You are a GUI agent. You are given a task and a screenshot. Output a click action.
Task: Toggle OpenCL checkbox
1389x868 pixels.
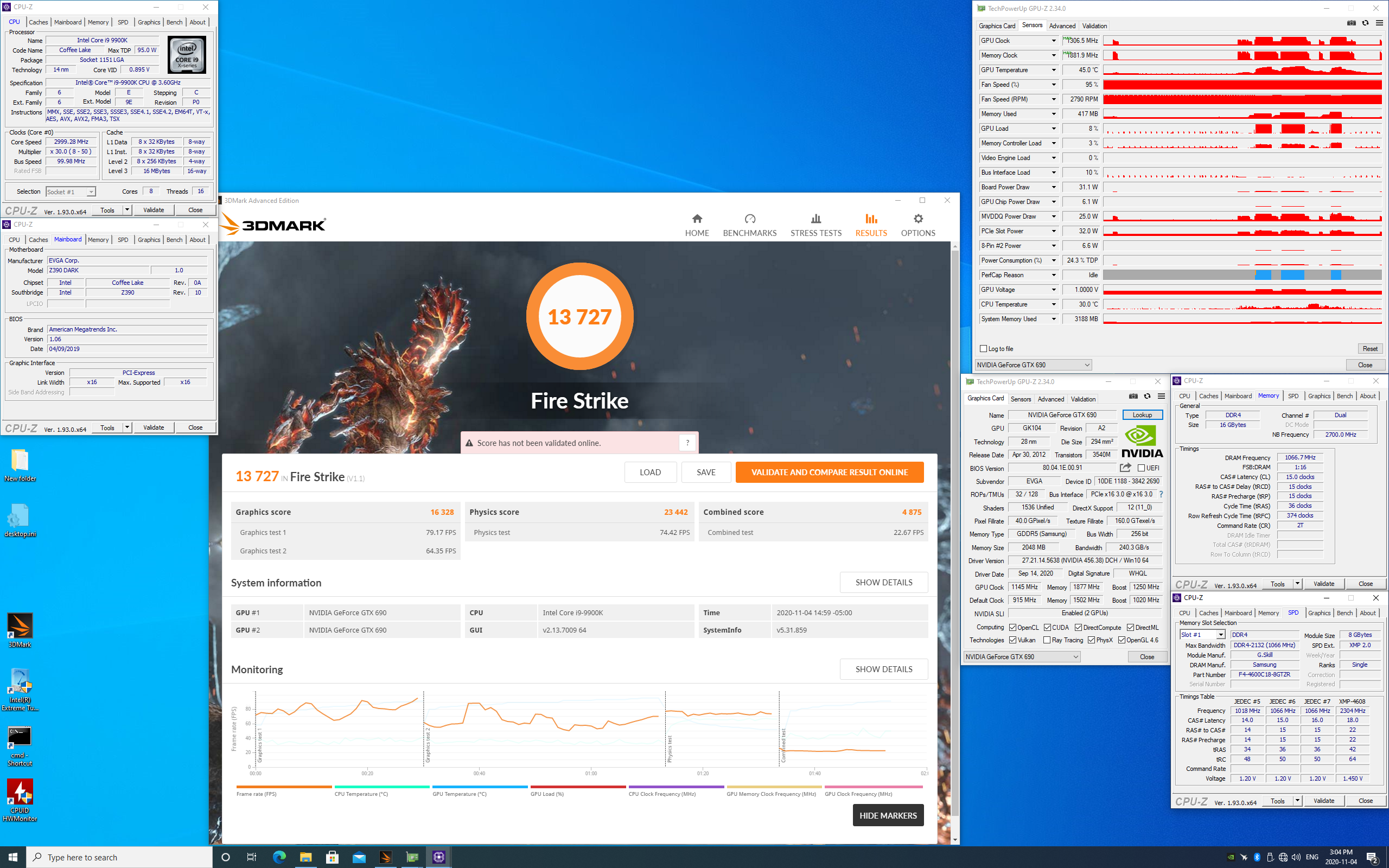pos(1012,627)
